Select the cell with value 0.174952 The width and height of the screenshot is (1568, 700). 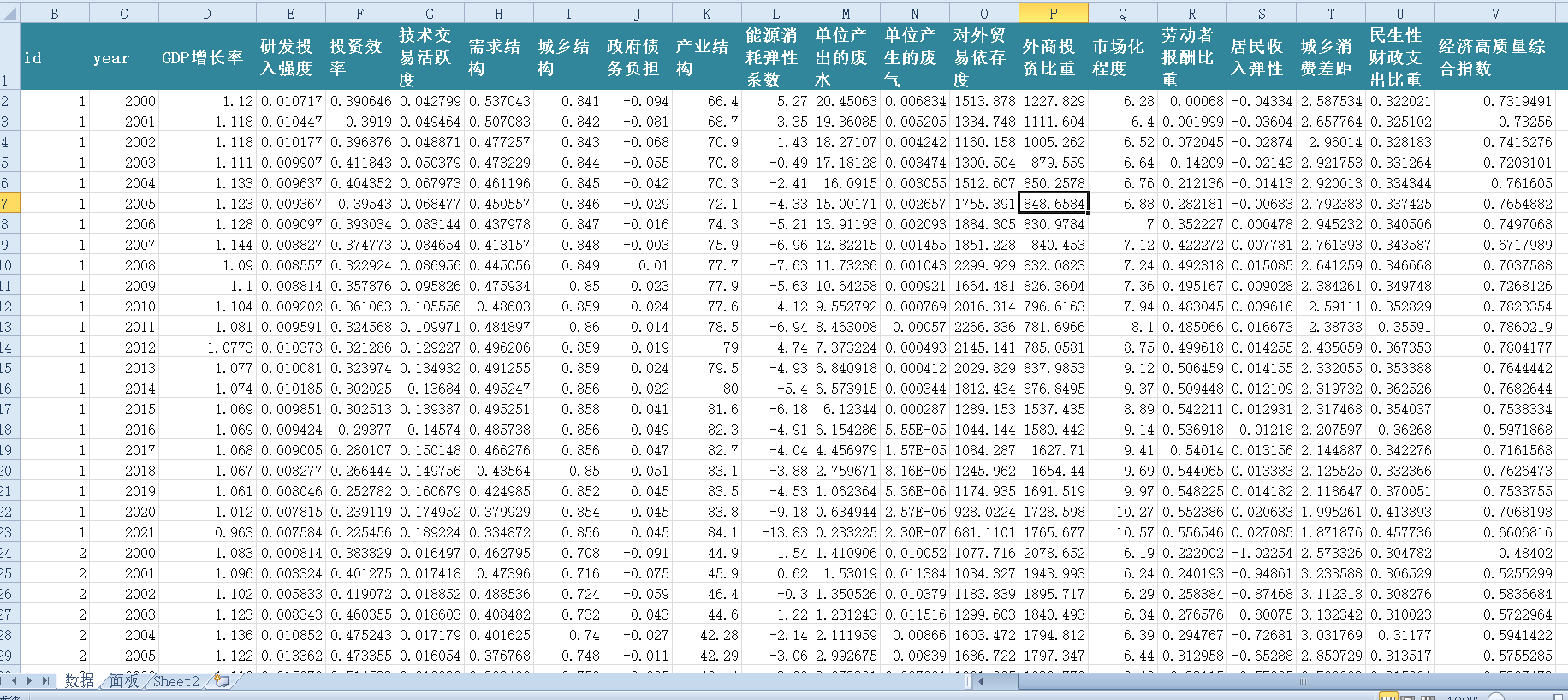[430, 512]
